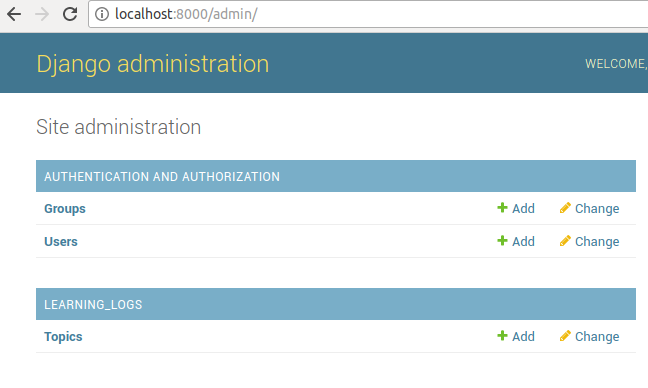Click the Site administration heading text
The height and width of the screenshot is (388, 648).
click(119, 127)
